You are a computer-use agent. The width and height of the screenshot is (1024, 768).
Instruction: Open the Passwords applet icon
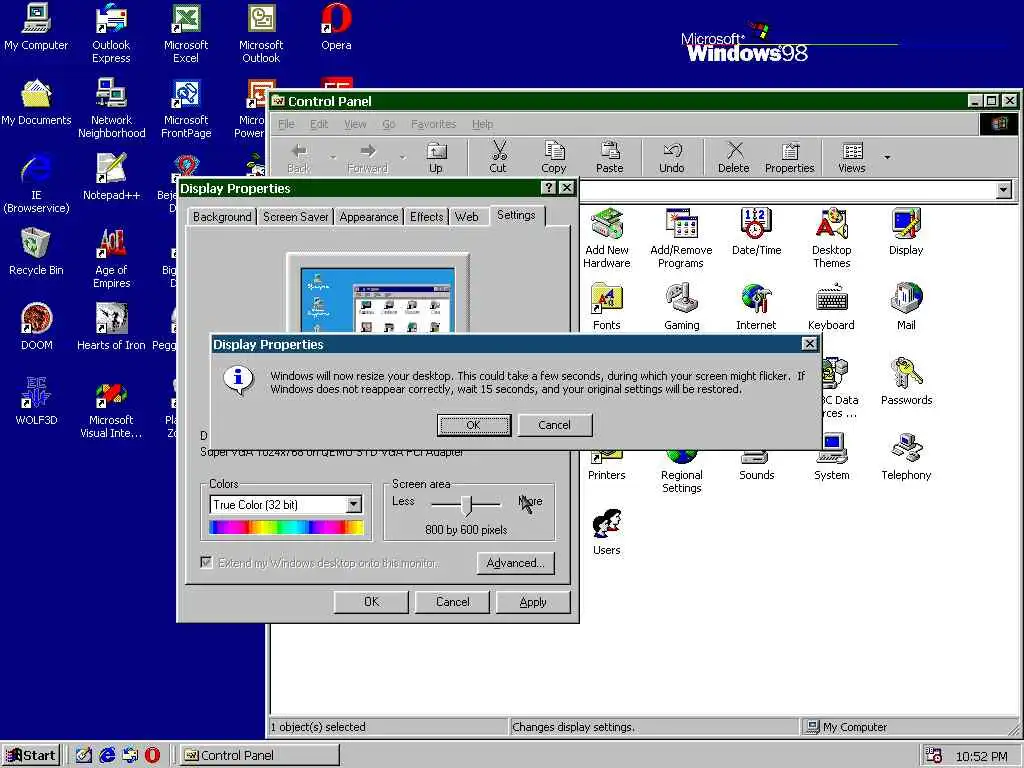pyautogui.click(x=906, y=381)
